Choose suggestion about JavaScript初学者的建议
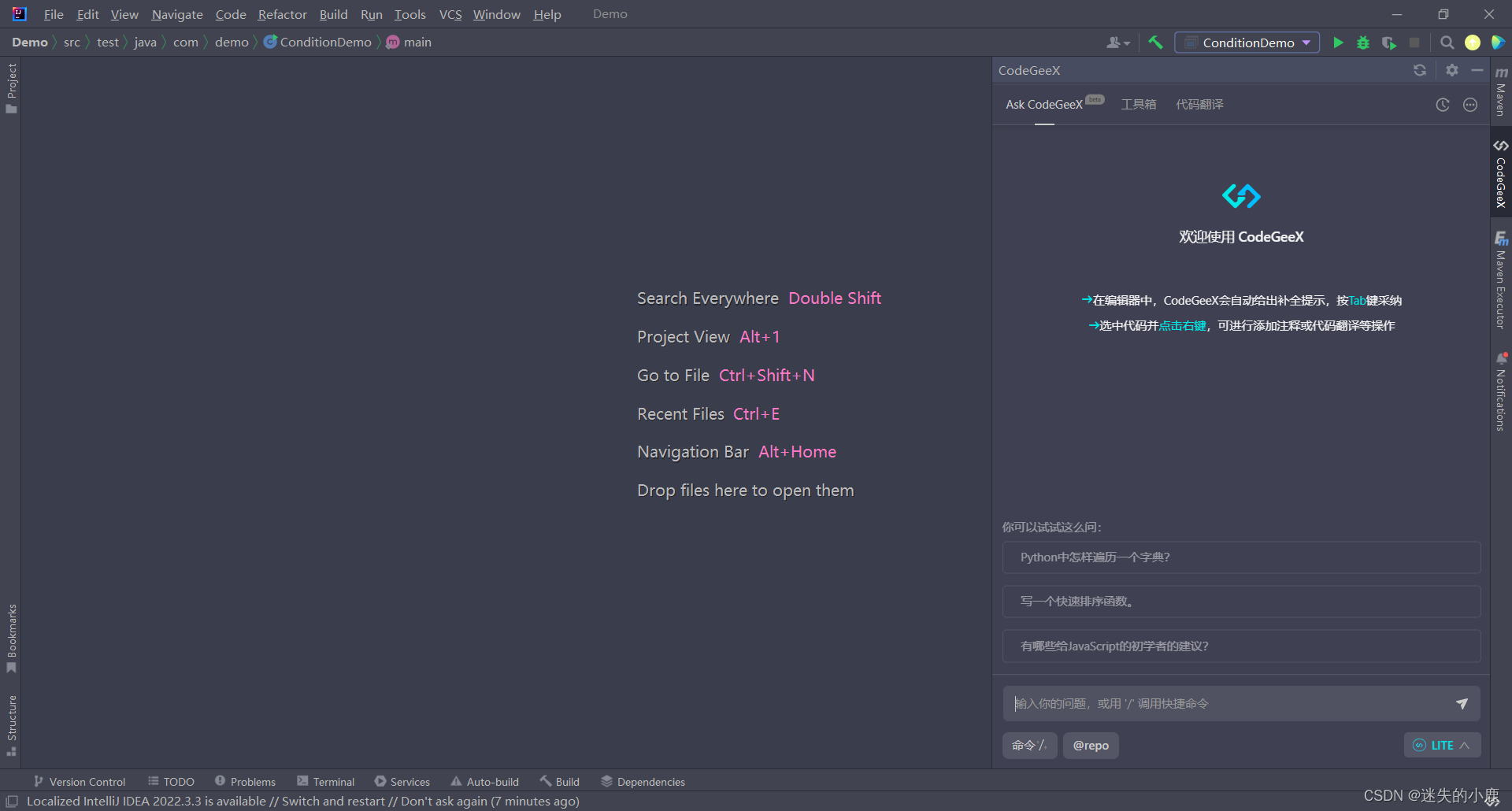 click(1241, 646)
